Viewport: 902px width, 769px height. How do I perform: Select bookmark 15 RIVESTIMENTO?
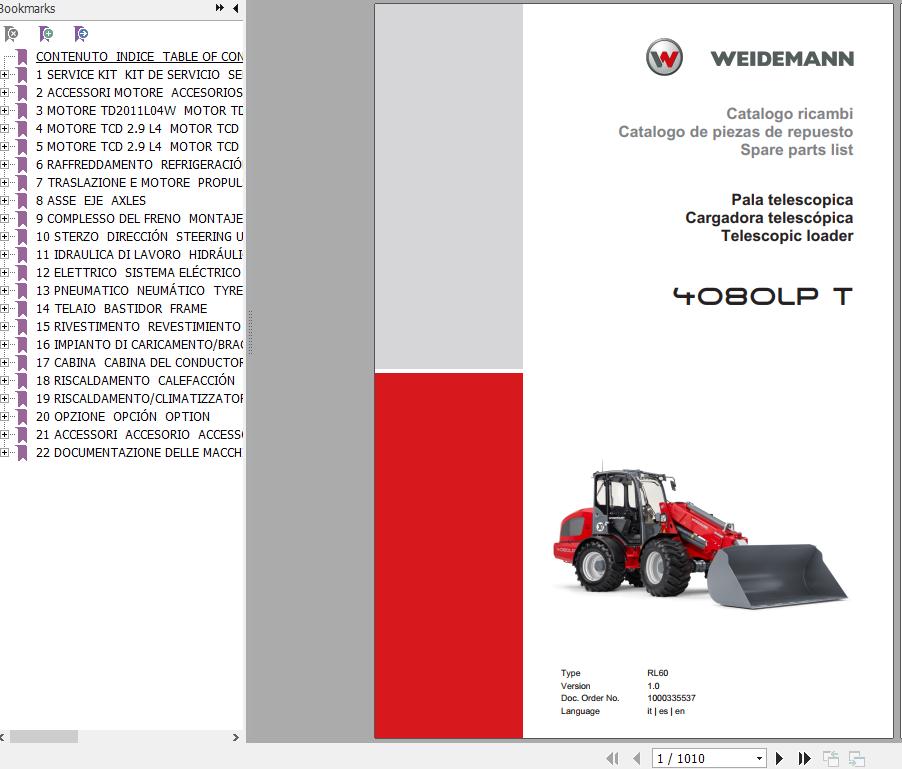(138, 326)
